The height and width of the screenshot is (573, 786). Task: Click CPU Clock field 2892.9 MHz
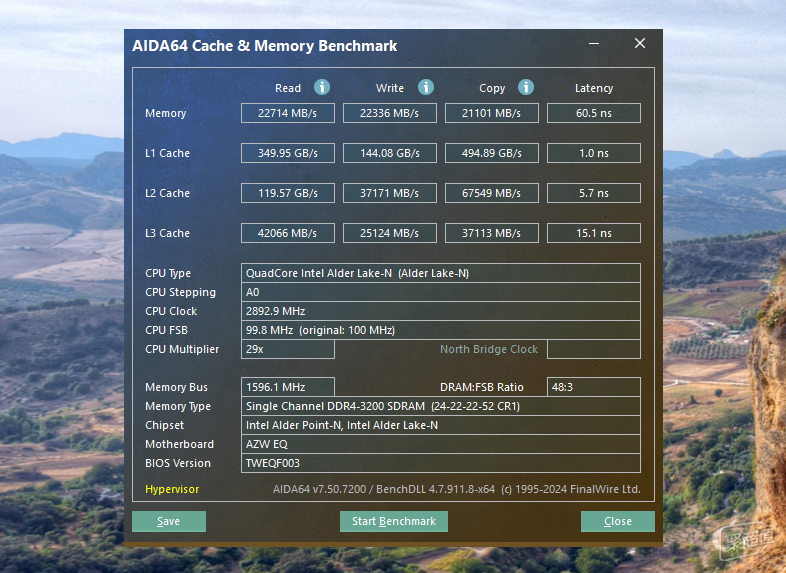coord(441,311)
